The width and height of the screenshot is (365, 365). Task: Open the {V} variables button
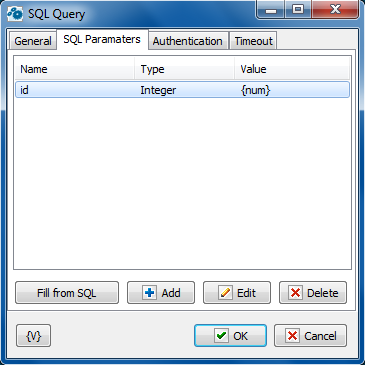coord(33,336)
